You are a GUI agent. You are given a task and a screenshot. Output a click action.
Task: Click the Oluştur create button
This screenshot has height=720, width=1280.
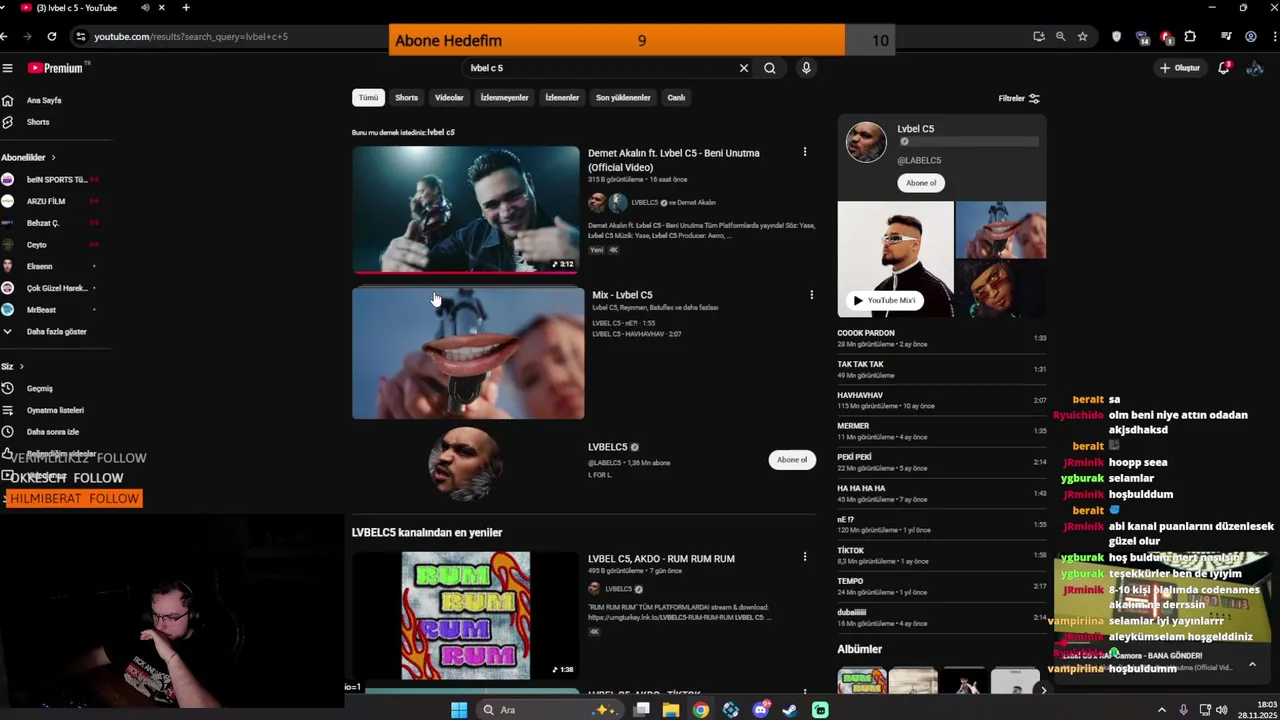[x=1180, y=68]
